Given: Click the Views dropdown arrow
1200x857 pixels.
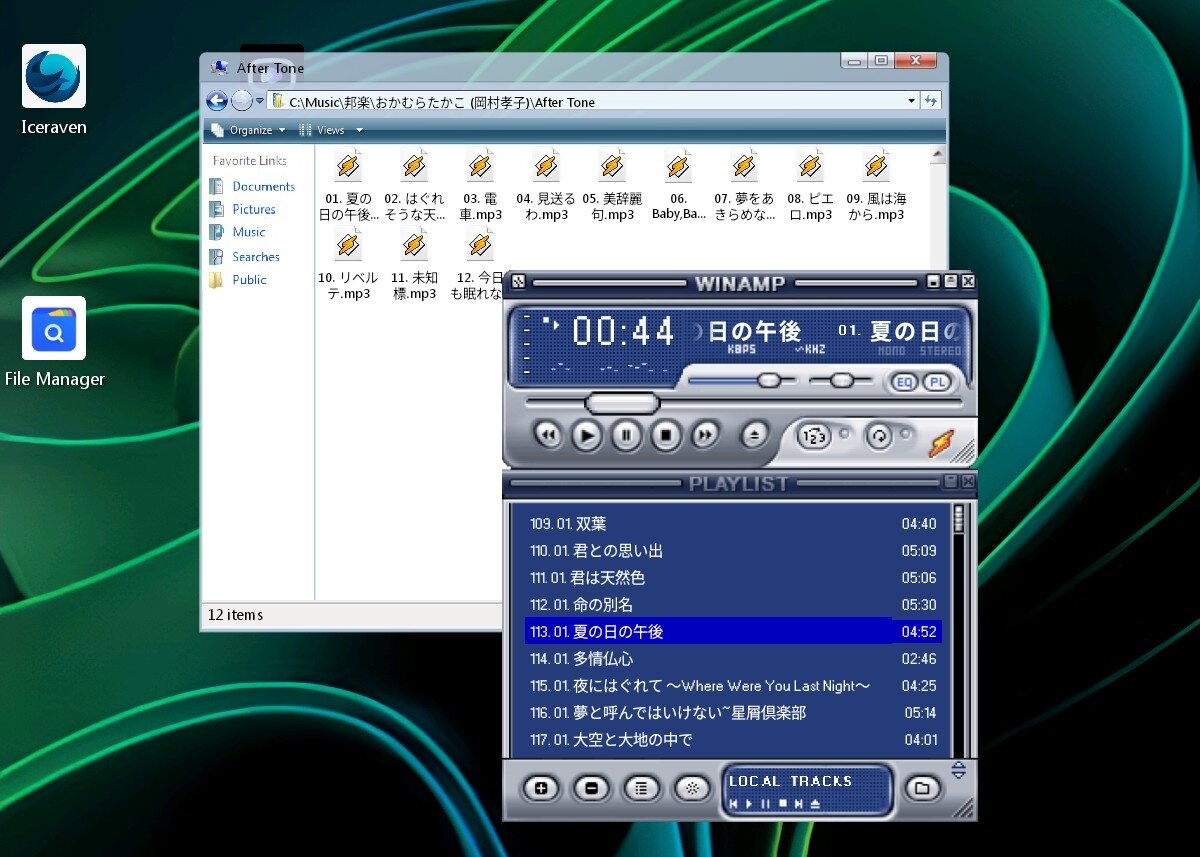Looking at the screenshot, I should [x=359, y=130].
